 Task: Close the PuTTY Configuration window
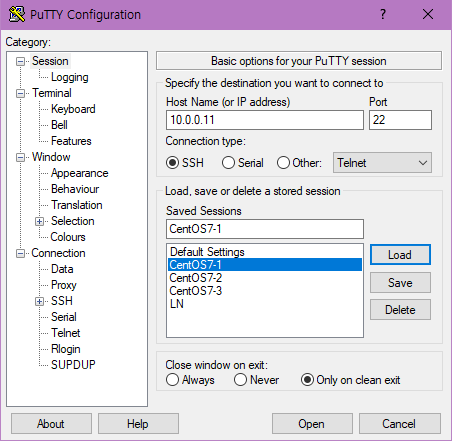(x=428, y=14)
